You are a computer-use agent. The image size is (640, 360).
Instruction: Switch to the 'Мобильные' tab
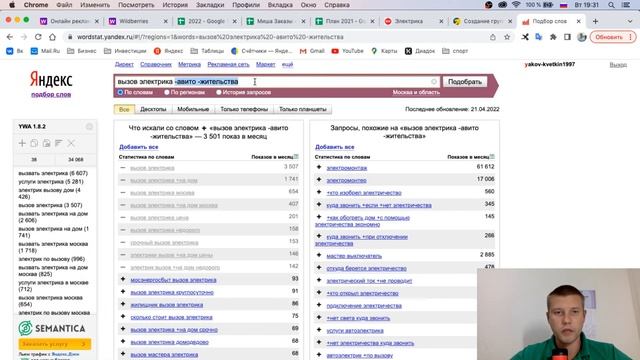tap(193, 109)
